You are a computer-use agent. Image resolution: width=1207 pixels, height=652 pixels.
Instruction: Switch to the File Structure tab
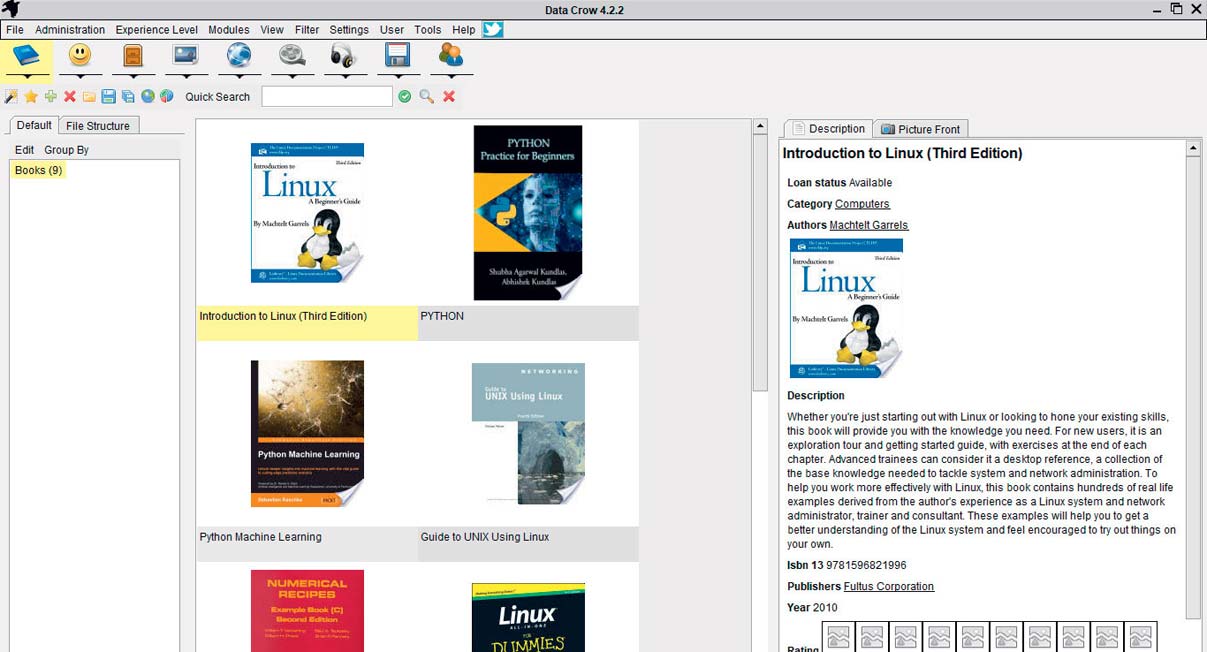pyautogui.click(x=98, y=126)
